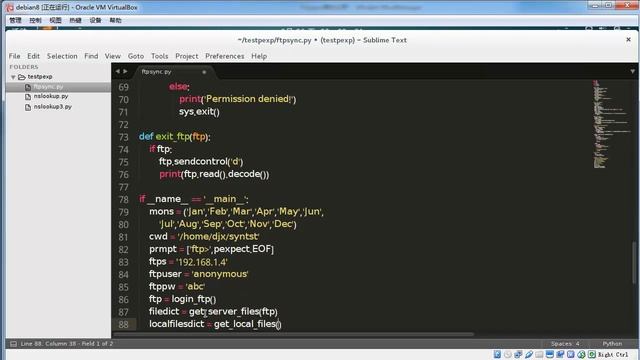Click 'login_ftp()' call on line 86
The height and width of the screenshot is (360, 640).
click(x=194, y=299)
